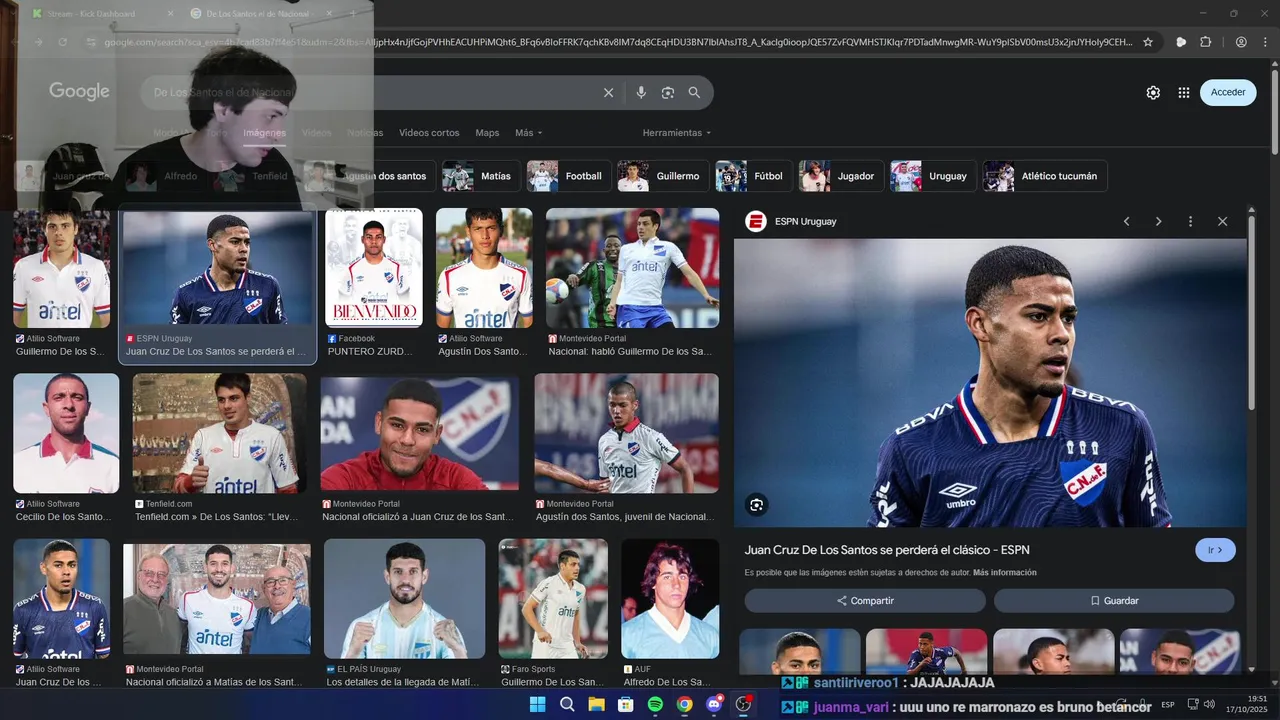This screenshot has width=1280, height=720.
Task: Switch to Chrome from the taskbar
Action: [x=684, y=704]
